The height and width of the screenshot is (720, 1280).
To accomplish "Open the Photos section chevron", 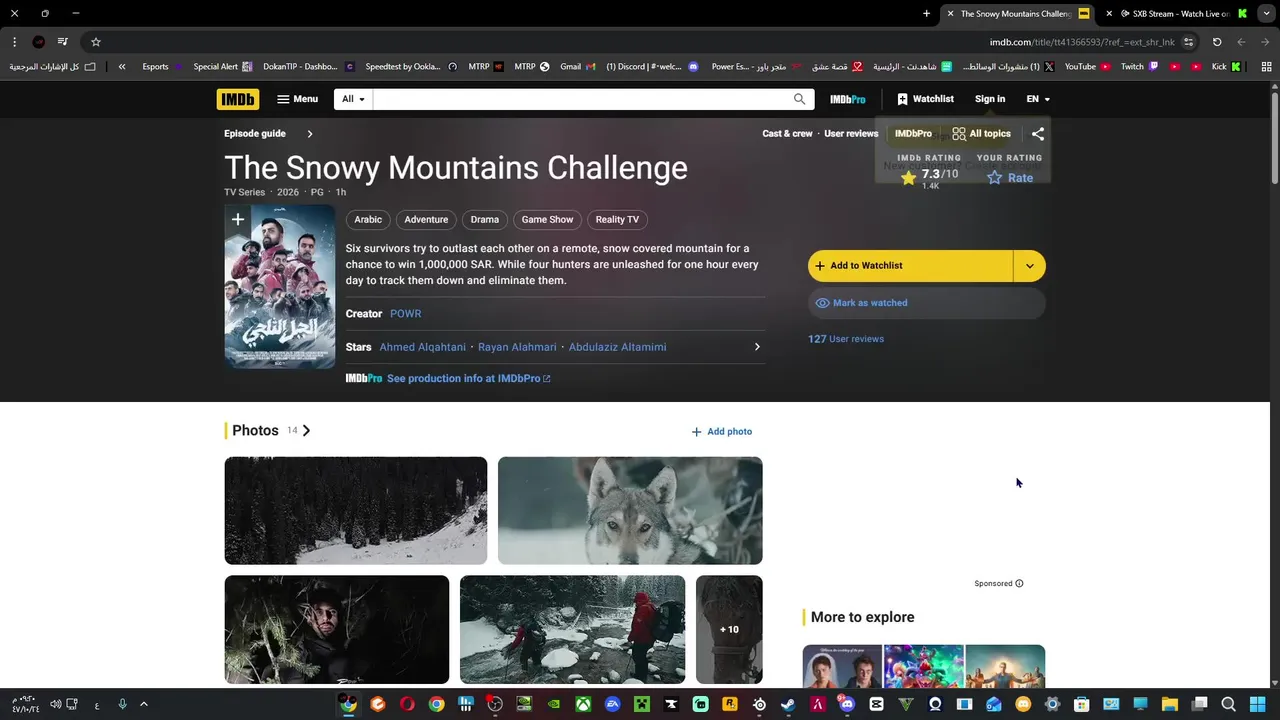I will tap(306, 430).
